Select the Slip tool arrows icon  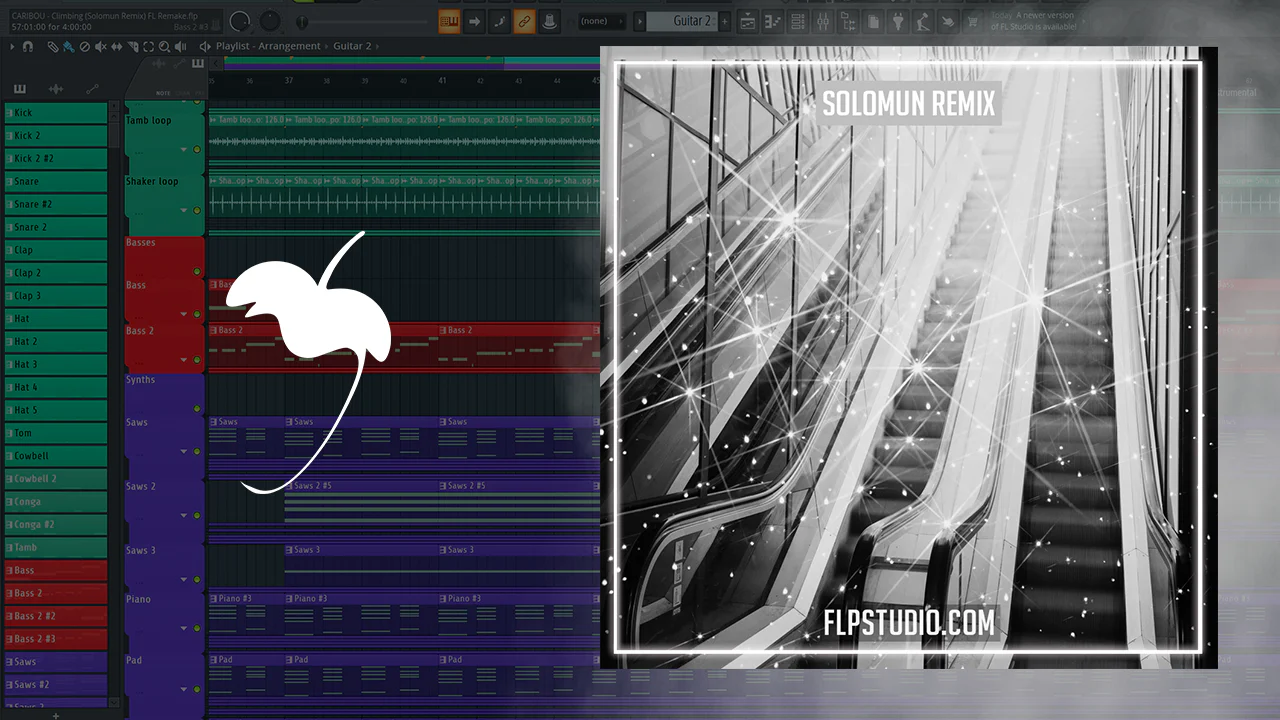(x=116, y=46)
